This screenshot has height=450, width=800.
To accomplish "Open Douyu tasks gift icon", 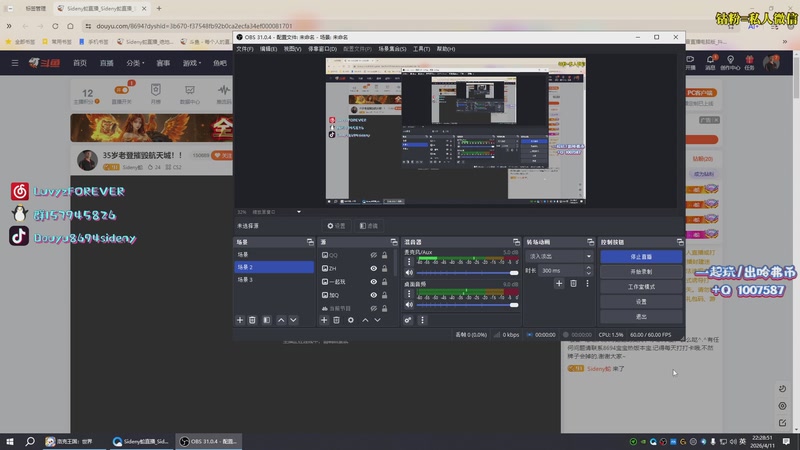I will tap(749, 62).
